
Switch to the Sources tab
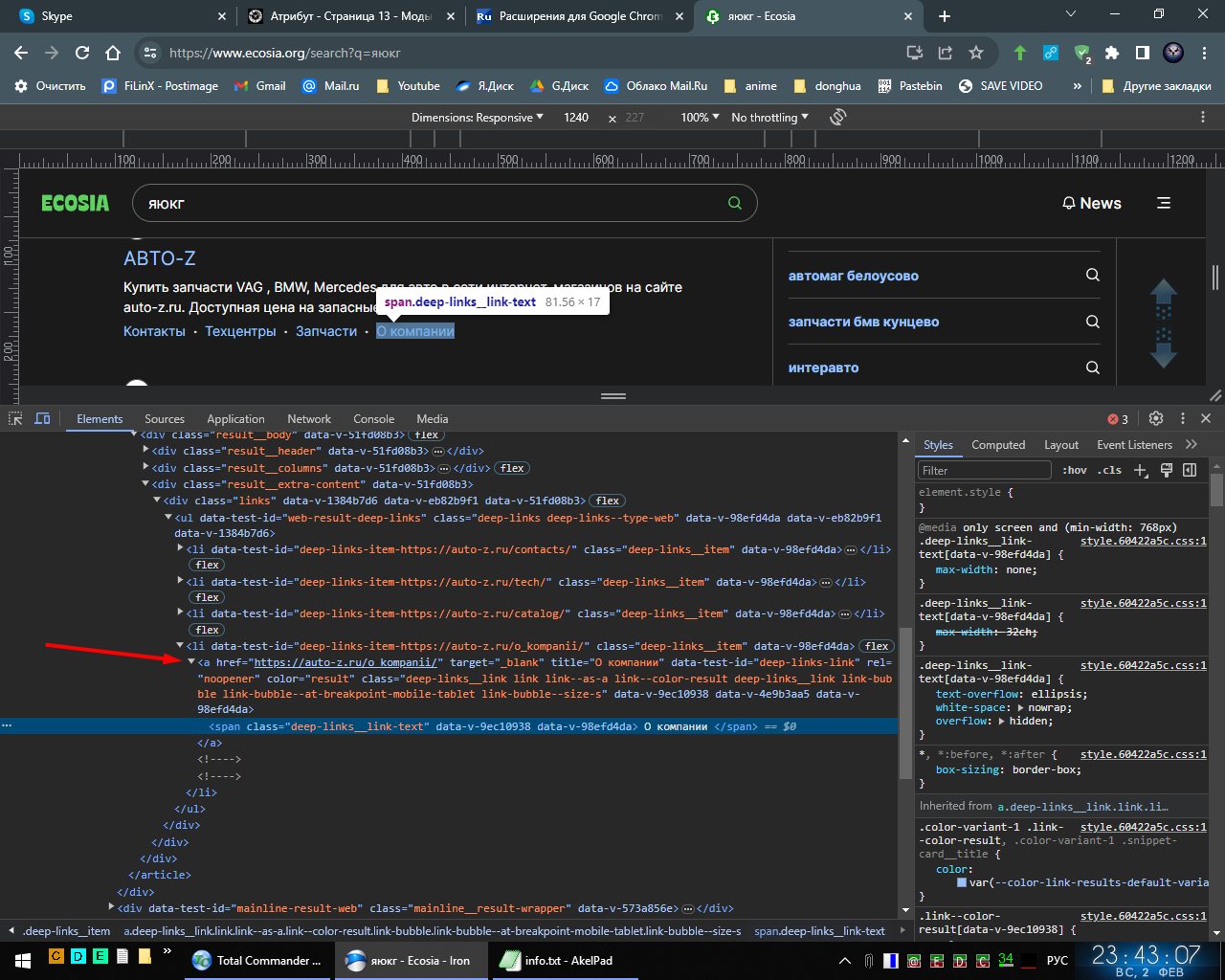click(165, 419)
